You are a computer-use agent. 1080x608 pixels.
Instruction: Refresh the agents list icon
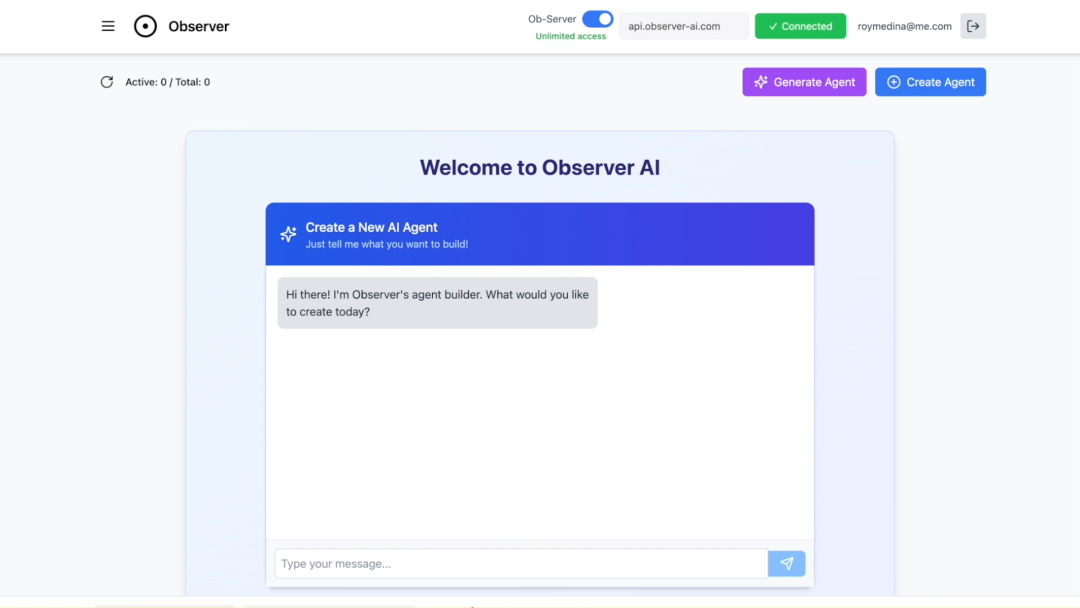pos(107,82)
